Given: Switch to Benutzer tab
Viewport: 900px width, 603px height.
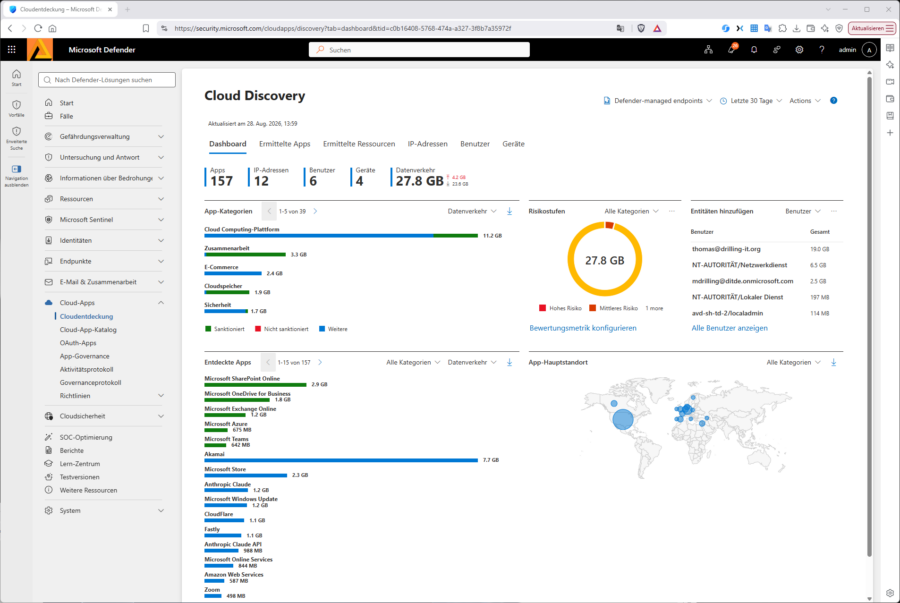Looking at the screenshot, I should 475,144.
